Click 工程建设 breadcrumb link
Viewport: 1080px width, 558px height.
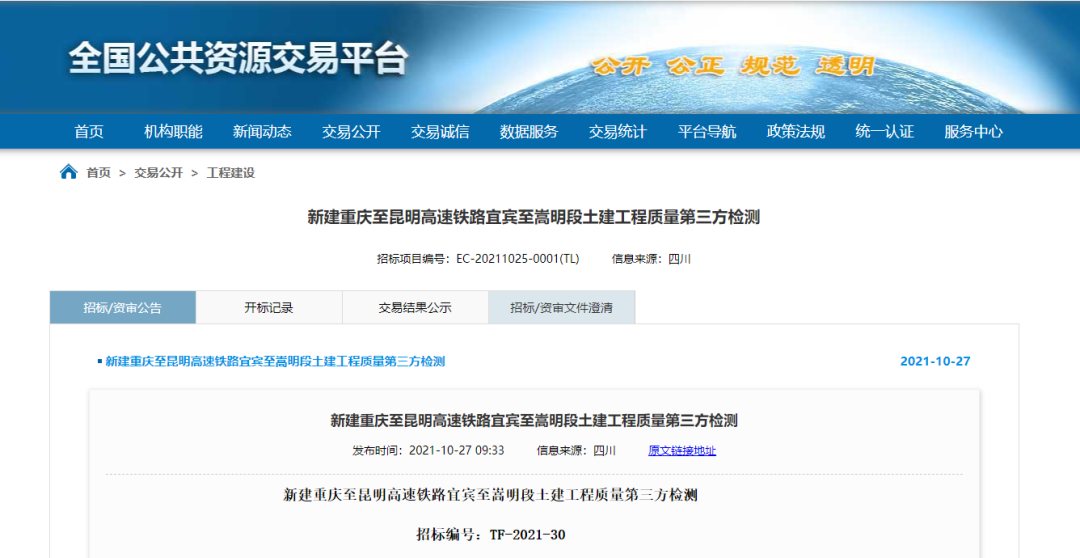pos(231,173)
